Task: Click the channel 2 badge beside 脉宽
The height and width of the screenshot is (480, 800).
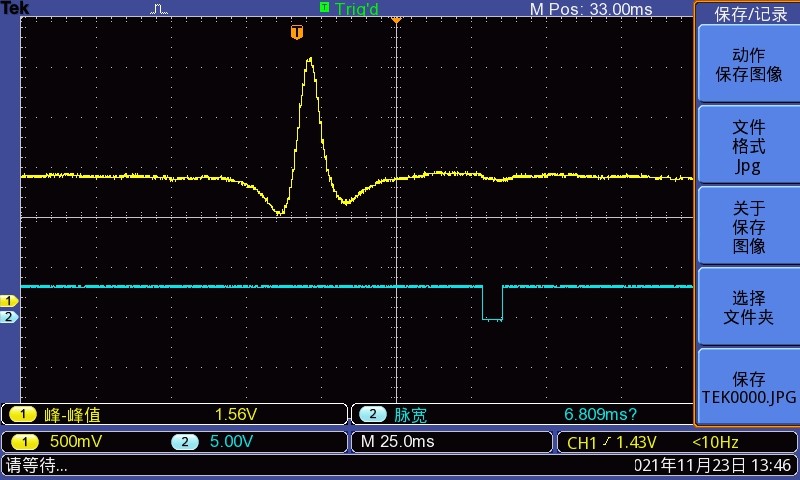Action: [x=372, y=414]
